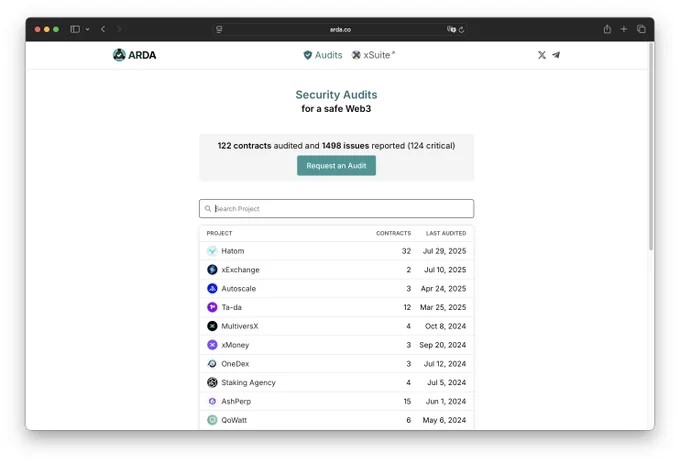Click the AshPerp project logo
680x464 pixels.
pyautogui.click(x=212, y=402)
